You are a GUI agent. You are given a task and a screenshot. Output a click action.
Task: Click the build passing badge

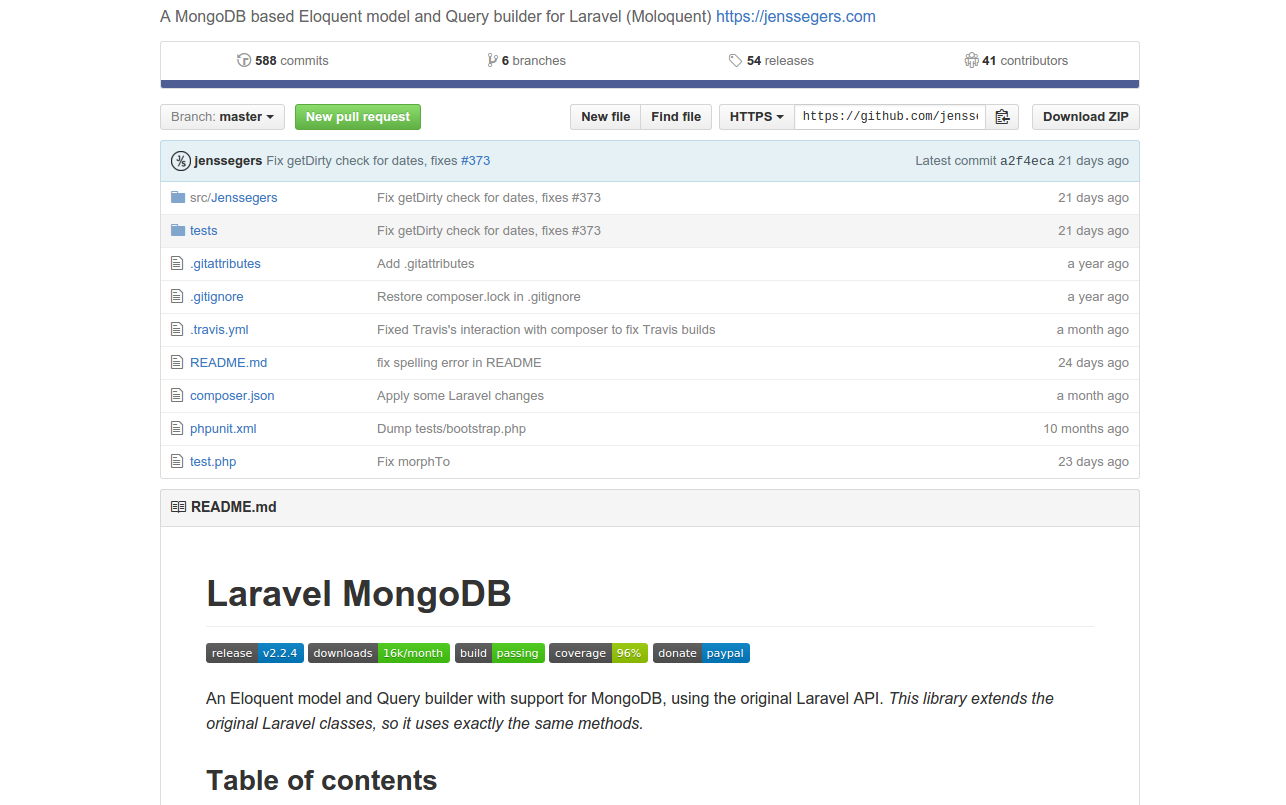pyautogui.click(x=500, y=653)
